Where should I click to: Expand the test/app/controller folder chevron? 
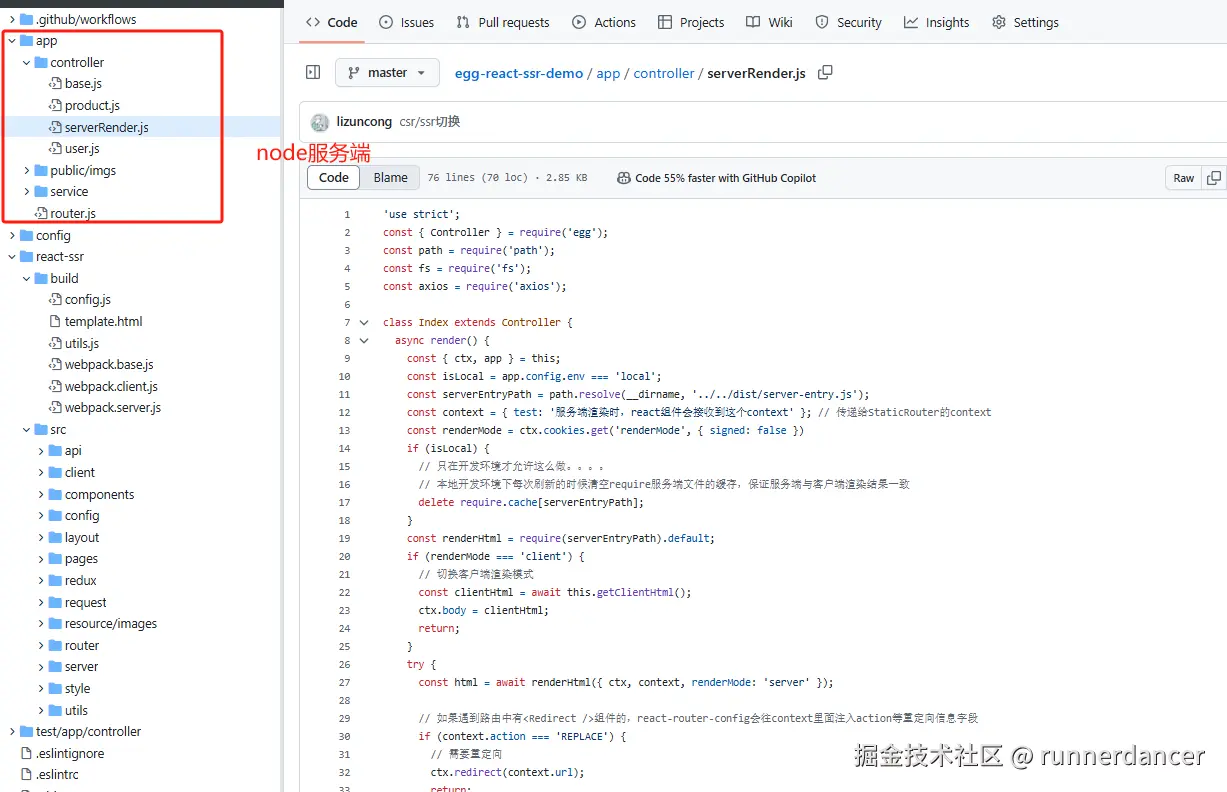pyautogui.click(x=12, y=732)
